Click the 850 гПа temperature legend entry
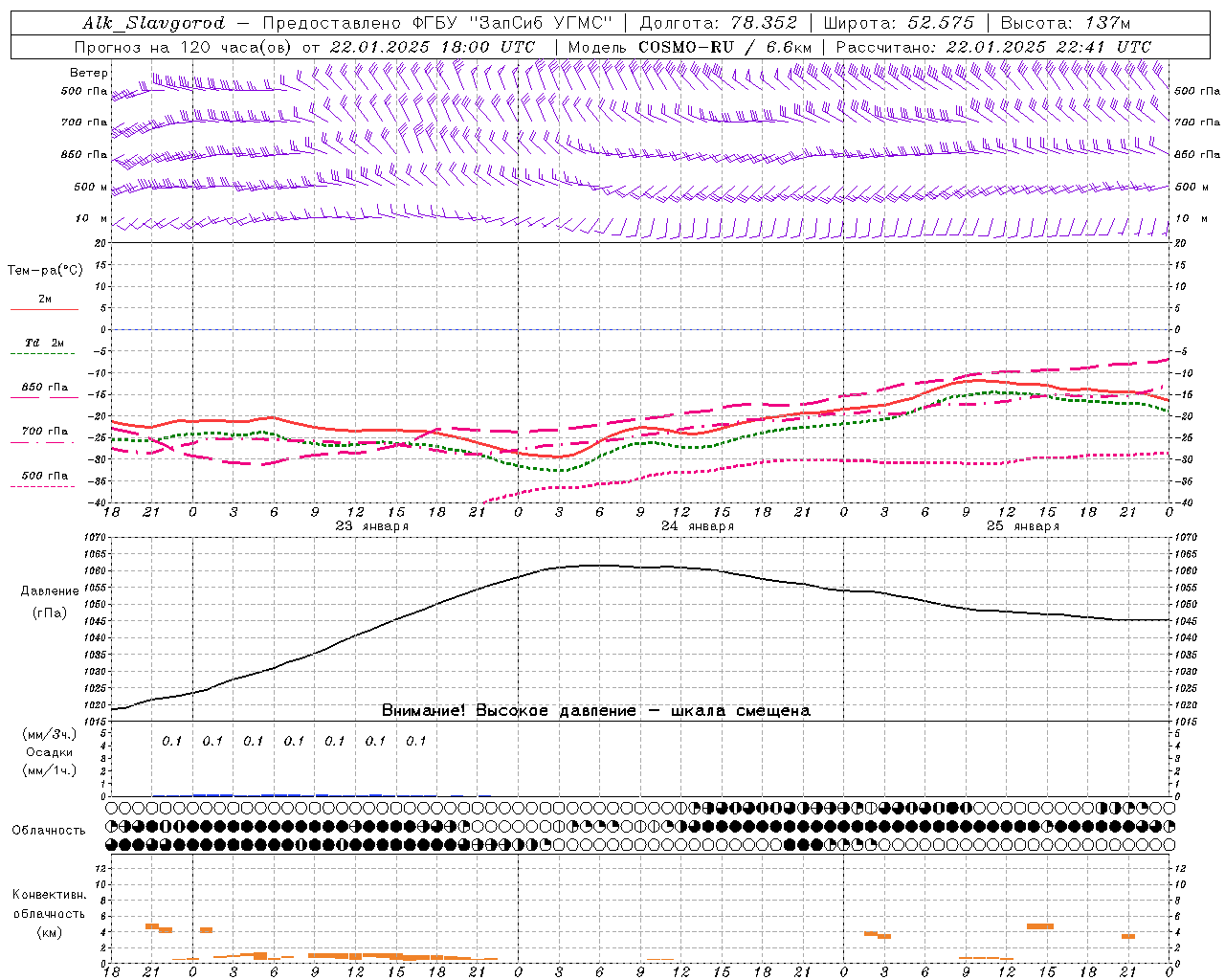The width and height of the screenshot is (1225, 980). [x=45, y=388]
